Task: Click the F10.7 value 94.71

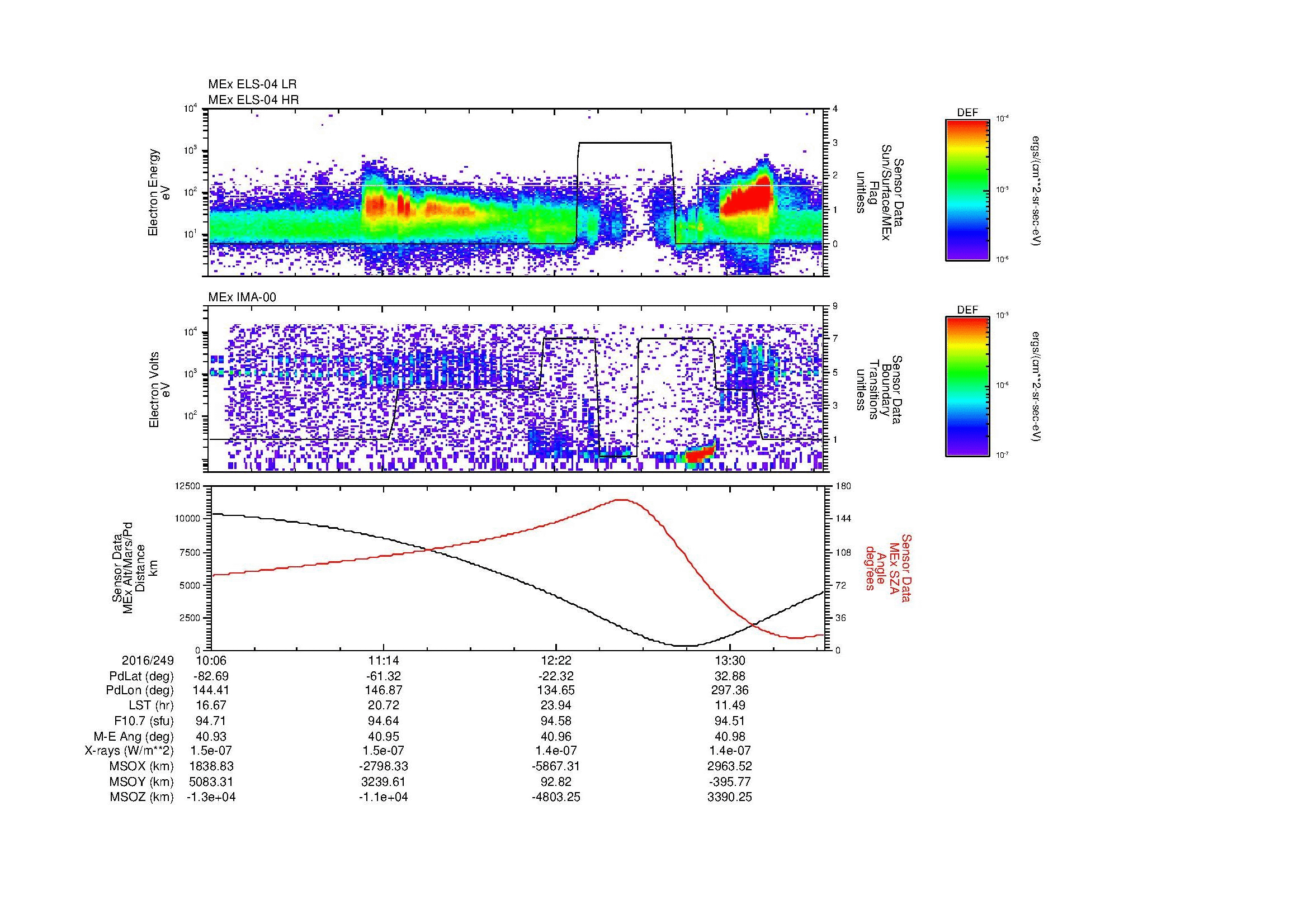Action: pos(211,721)
